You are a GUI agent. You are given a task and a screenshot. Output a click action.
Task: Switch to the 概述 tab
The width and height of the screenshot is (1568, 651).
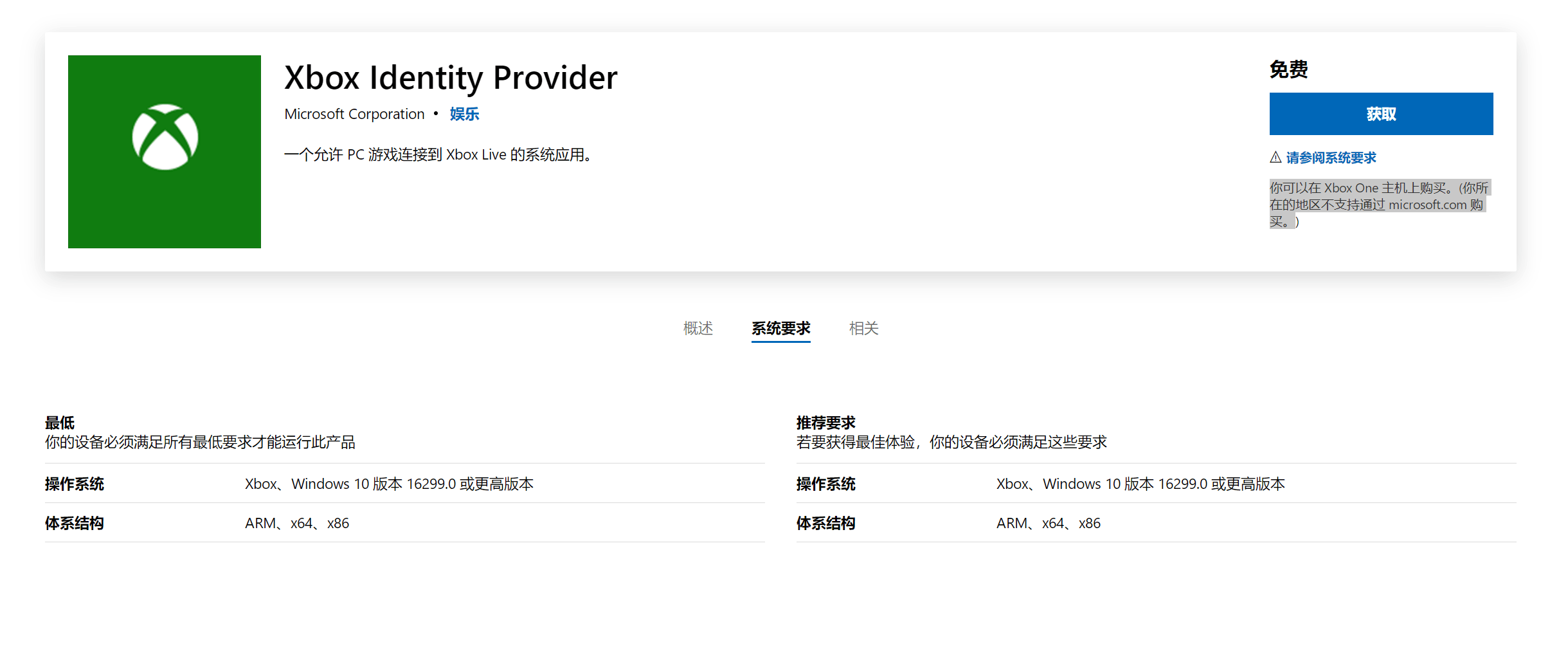[x=698, y=328]
